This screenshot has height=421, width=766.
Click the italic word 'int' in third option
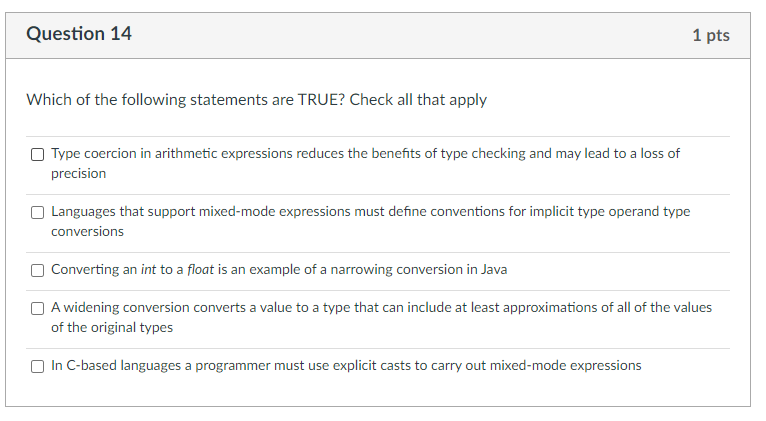(x=146, y=270)
